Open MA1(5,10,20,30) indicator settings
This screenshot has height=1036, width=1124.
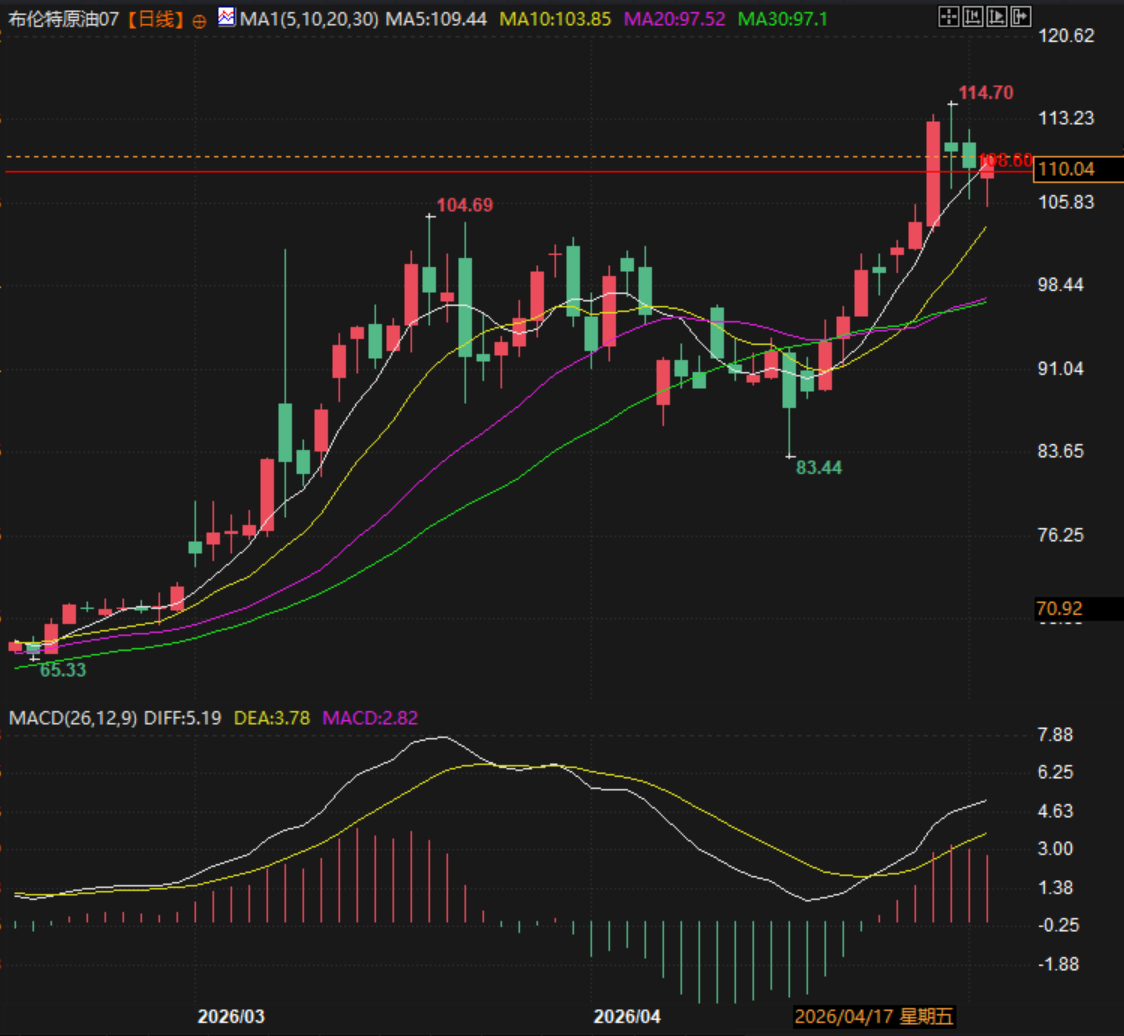(309, 19)
